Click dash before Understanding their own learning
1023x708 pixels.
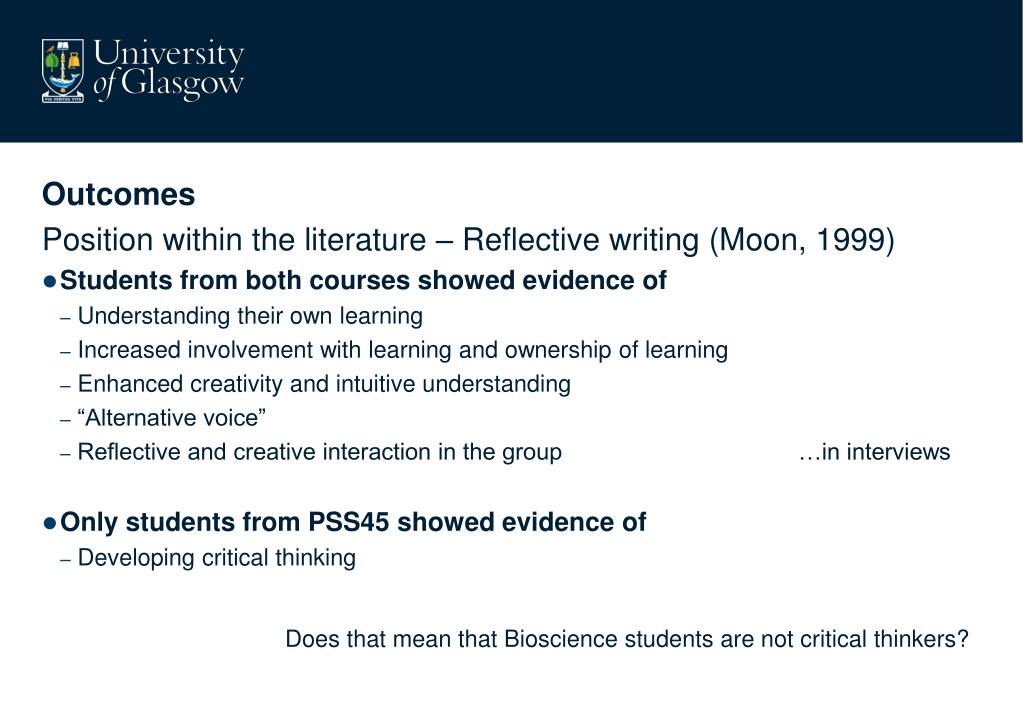click(x=65, y=318)
